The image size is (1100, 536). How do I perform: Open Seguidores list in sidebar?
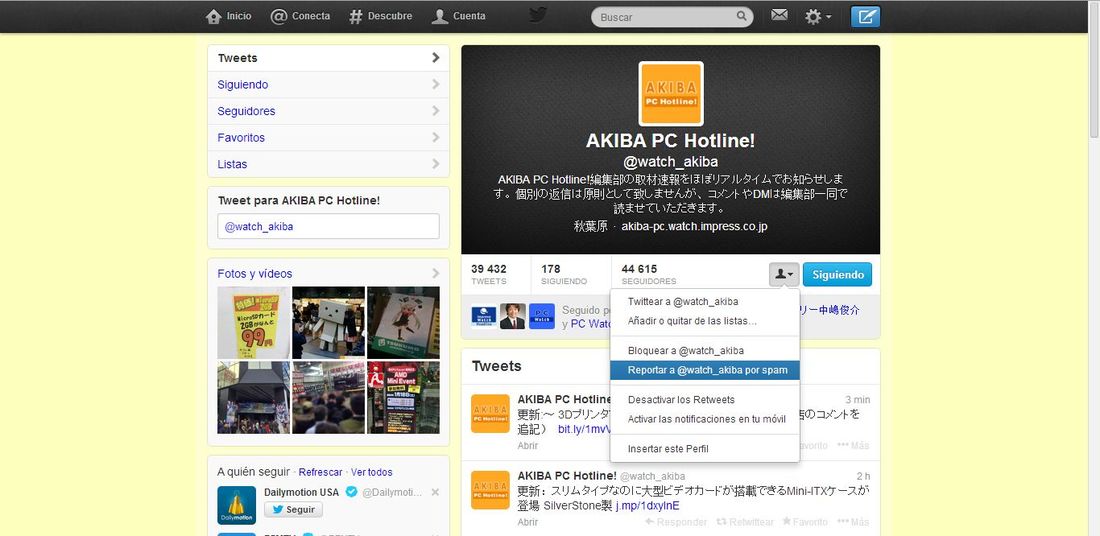[x=328, y=111]
